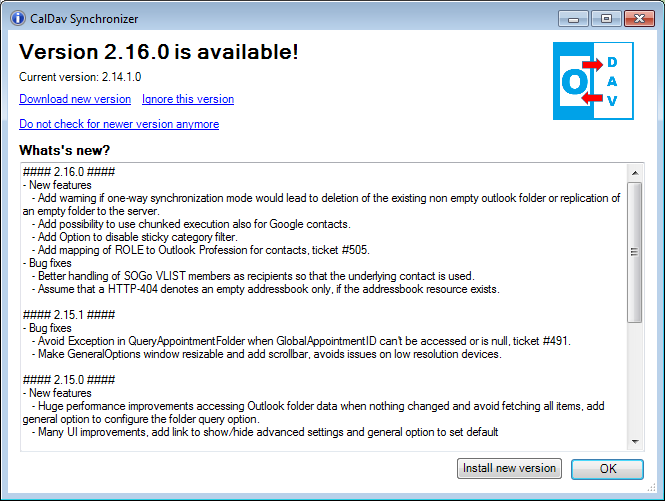Click the changelog scrollbar down arrow

636,441
